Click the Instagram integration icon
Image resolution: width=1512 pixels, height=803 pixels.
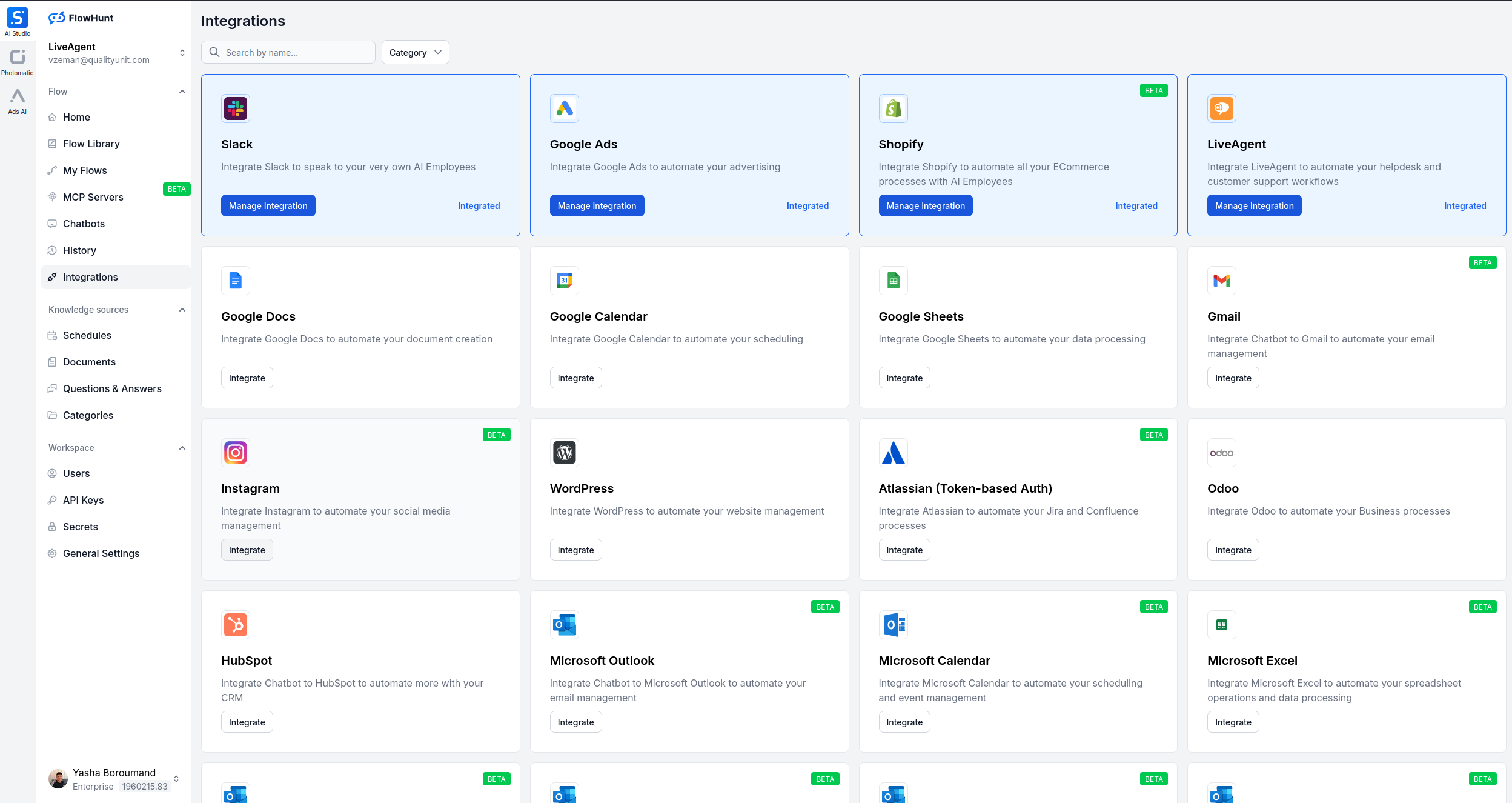coord(236,453)
